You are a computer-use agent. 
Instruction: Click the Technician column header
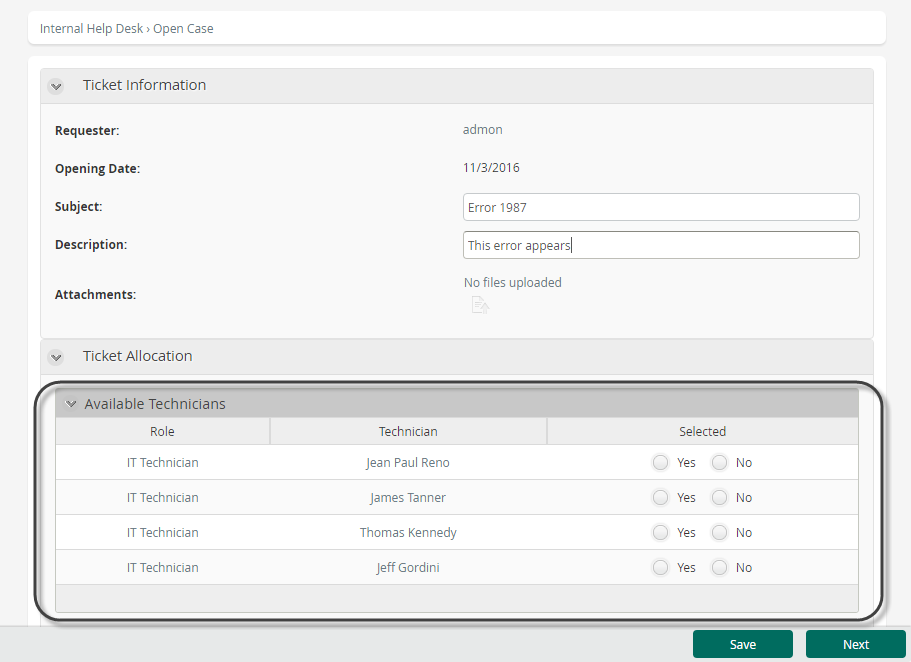point(408,431)
